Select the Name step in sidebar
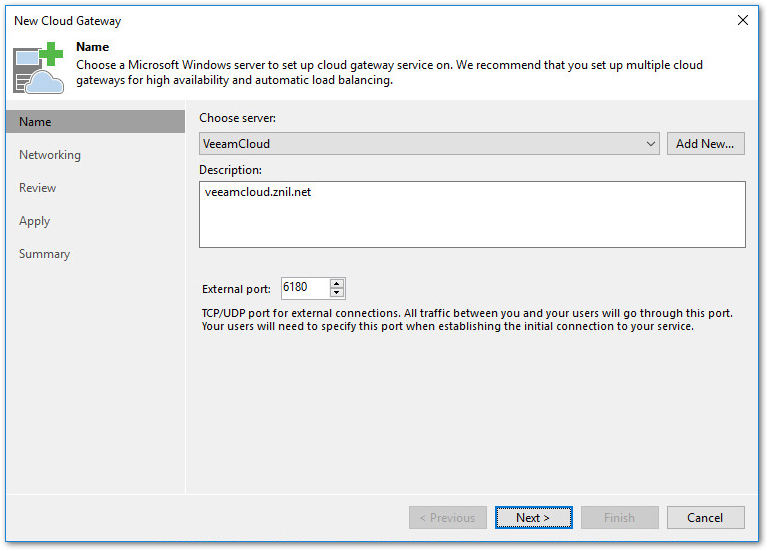This screenshot has height=551, width=768. pyautogui.click(x=35, y=122)
